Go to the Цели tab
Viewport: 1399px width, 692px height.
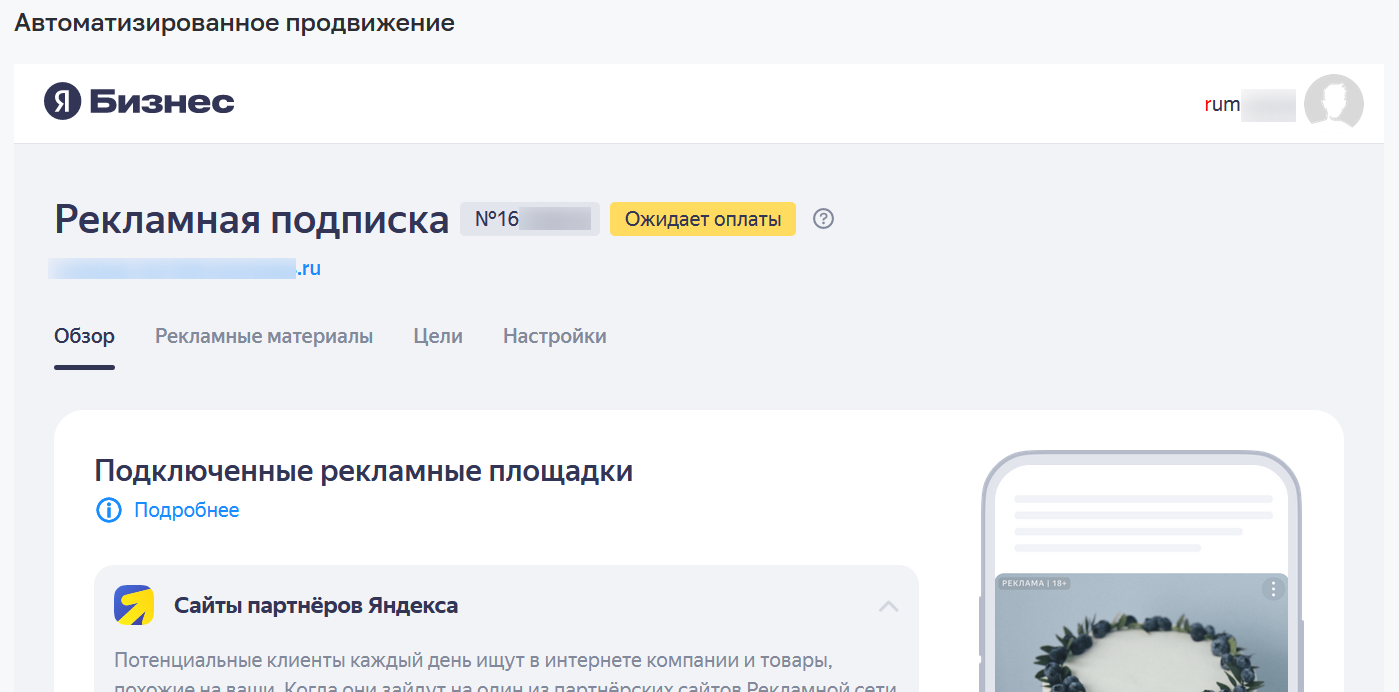click(438, 336)
